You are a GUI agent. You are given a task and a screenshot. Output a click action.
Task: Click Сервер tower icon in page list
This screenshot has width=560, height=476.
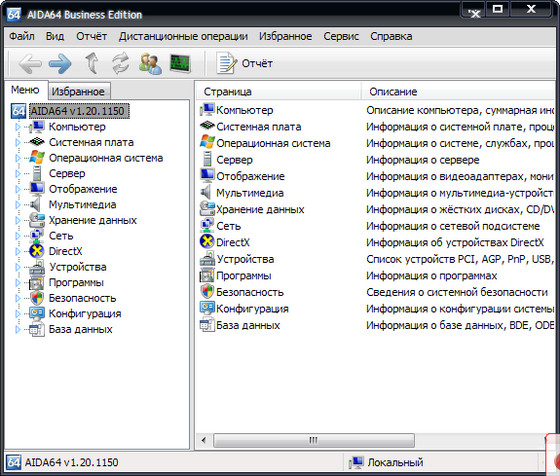click(x=207, y=159)
